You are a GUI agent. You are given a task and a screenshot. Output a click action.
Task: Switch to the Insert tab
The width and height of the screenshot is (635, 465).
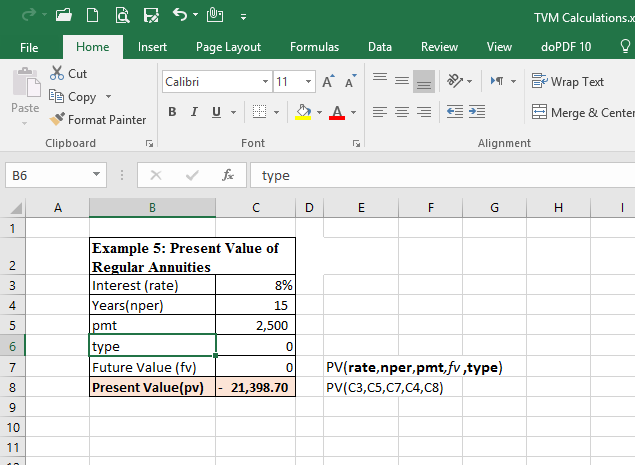[x=152, y=47]
